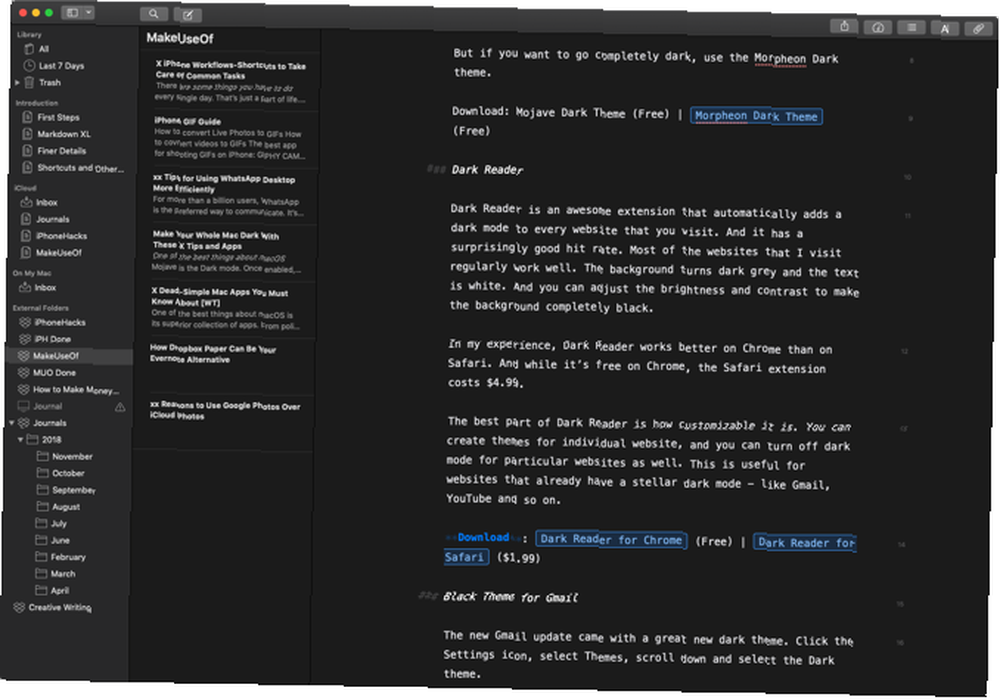Select the iCloud Inbox tray icon
Image resolution: width=1000 pixels, height=700 pixels.
(26, 202)
